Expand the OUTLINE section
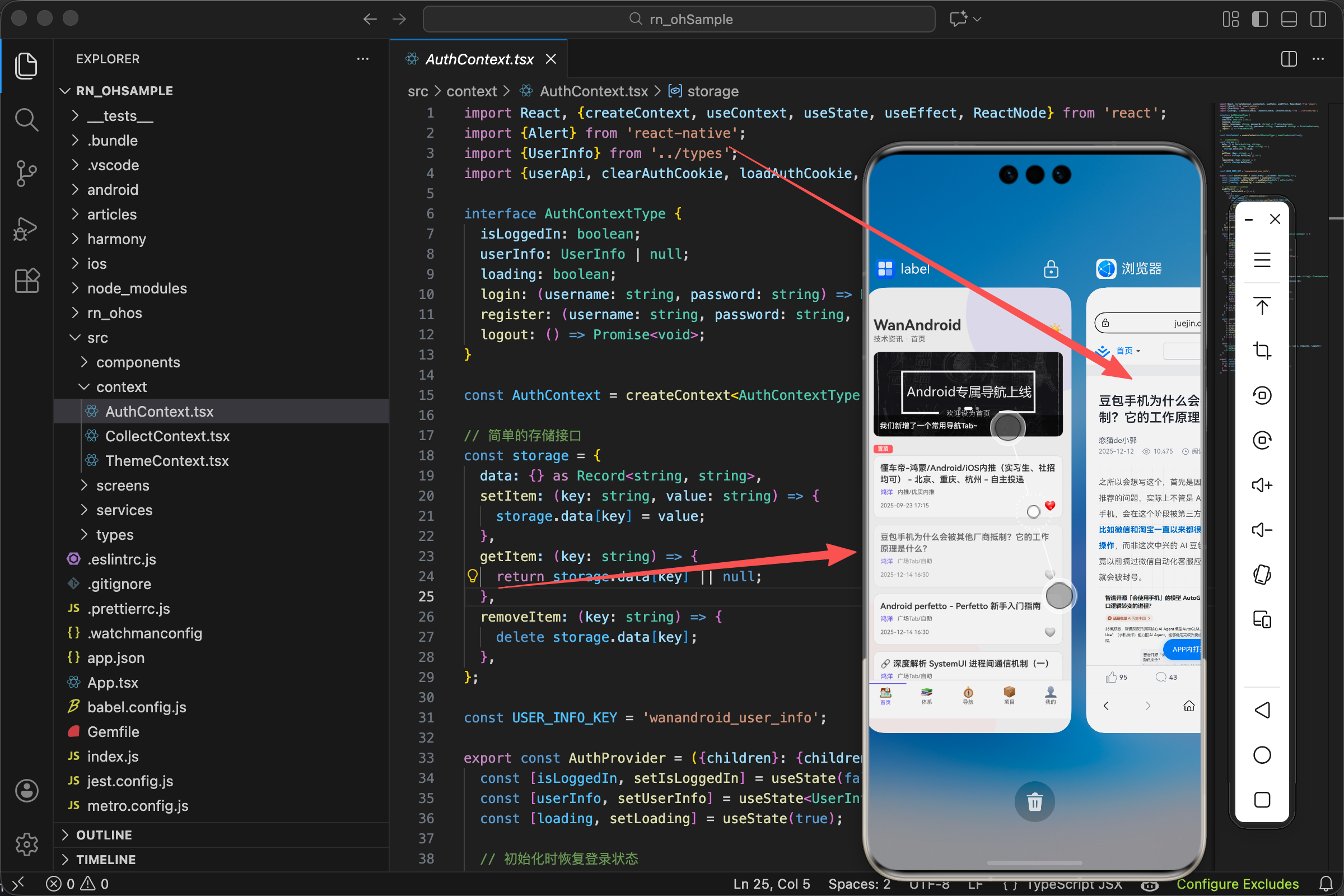1344x896 pixels. coord(104,835)
